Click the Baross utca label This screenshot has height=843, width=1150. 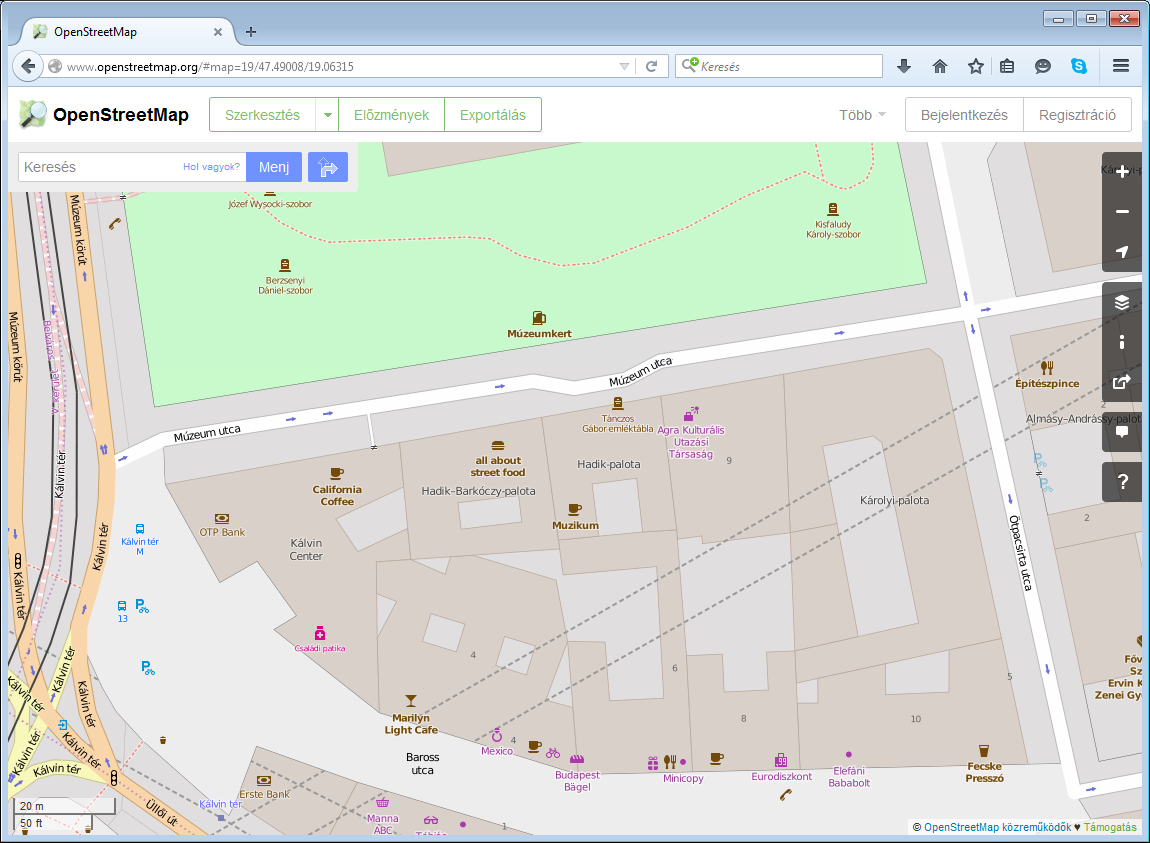coord(422,764)
